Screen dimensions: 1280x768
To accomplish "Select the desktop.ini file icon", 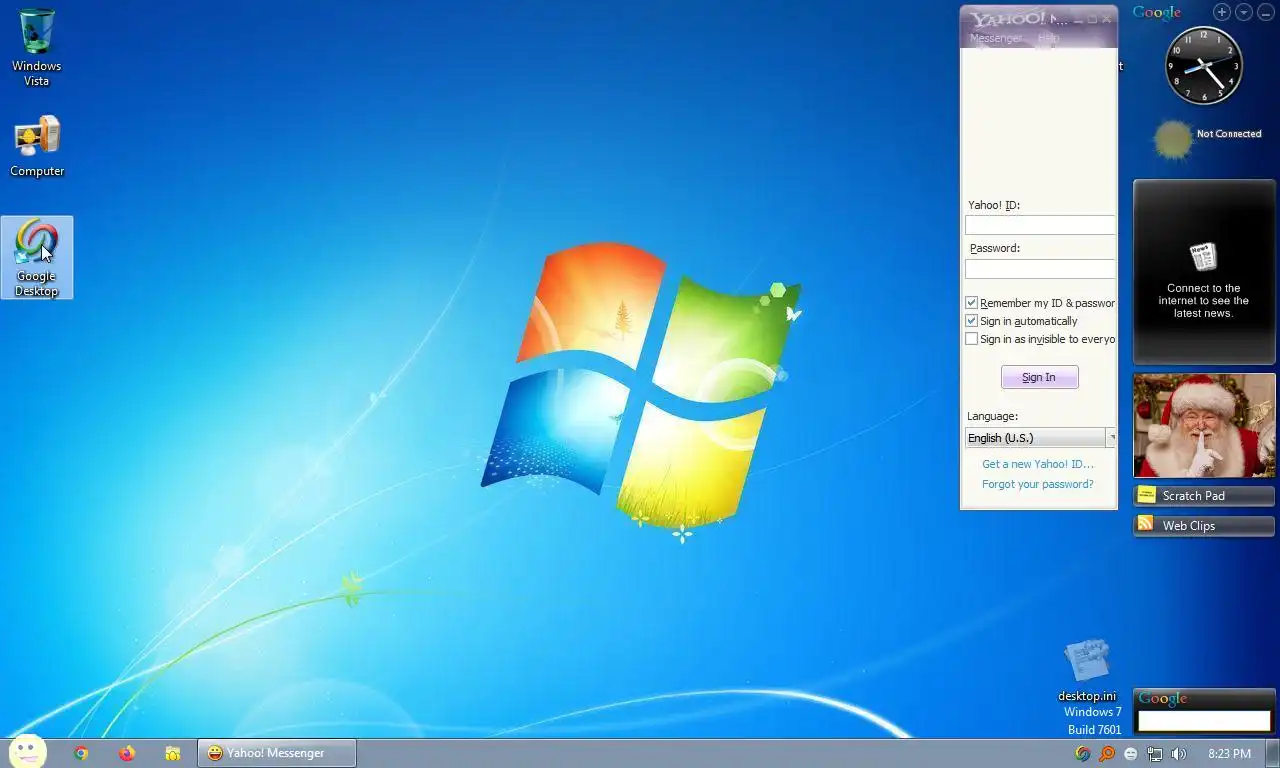I will coord(1087,671).
